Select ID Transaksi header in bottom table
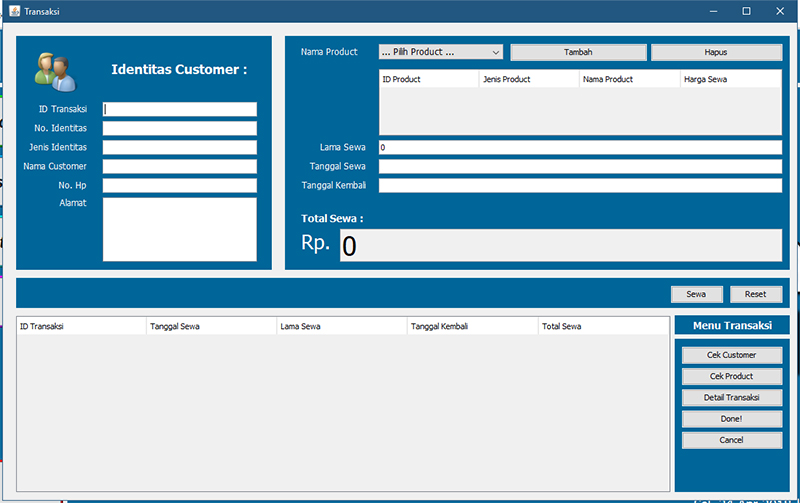The height and width of the screenshot is (503, 800). 81,326
